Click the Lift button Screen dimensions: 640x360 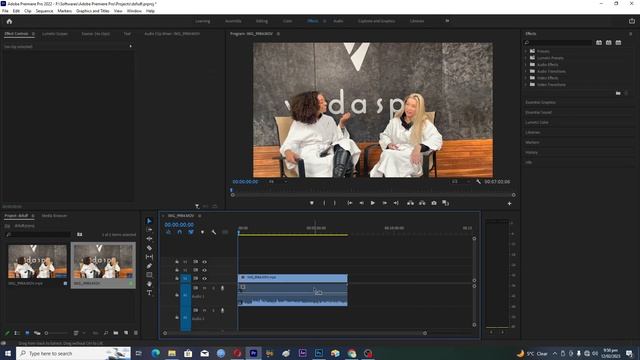pos(410,203)
